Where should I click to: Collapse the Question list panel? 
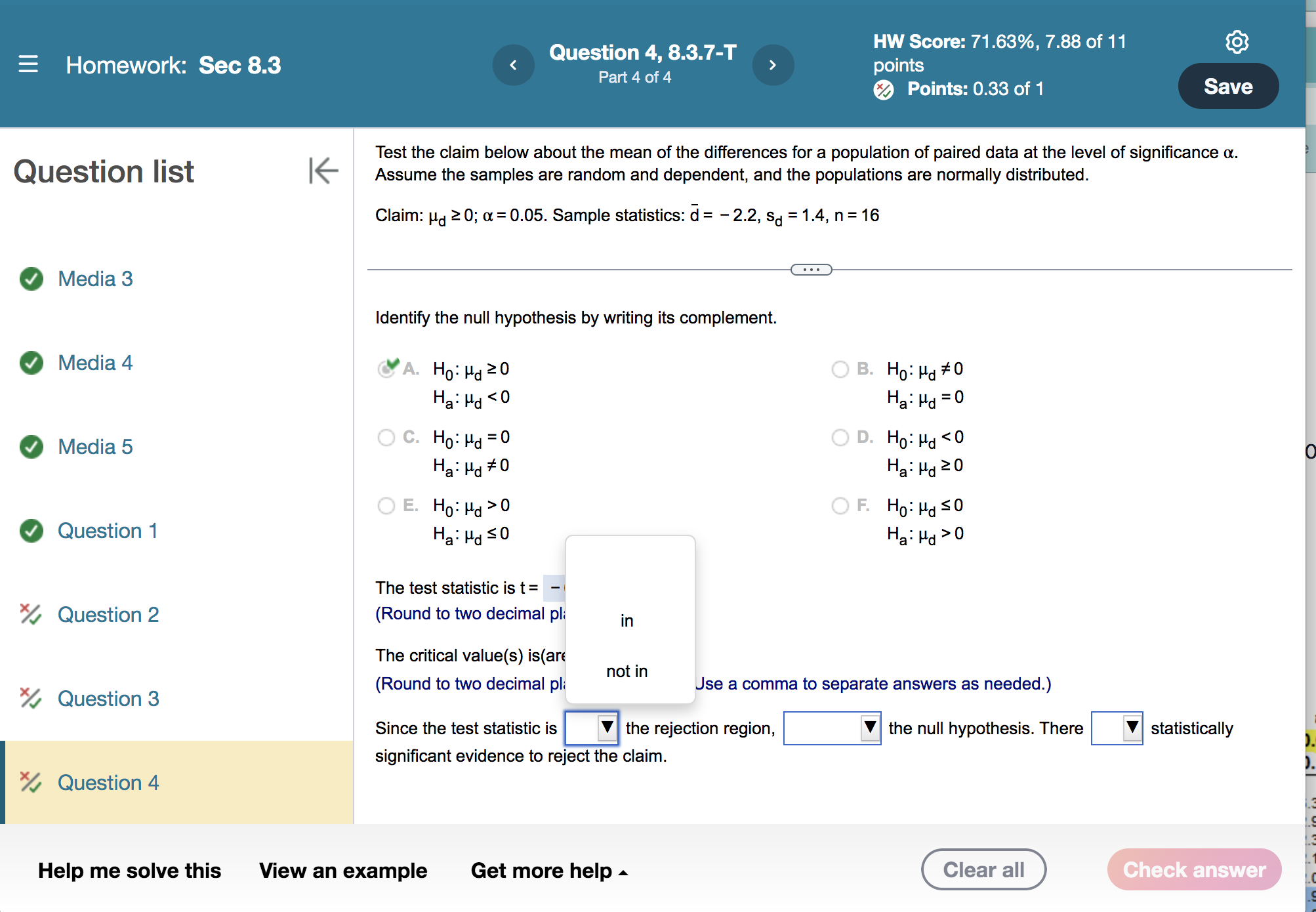(323, 171)
